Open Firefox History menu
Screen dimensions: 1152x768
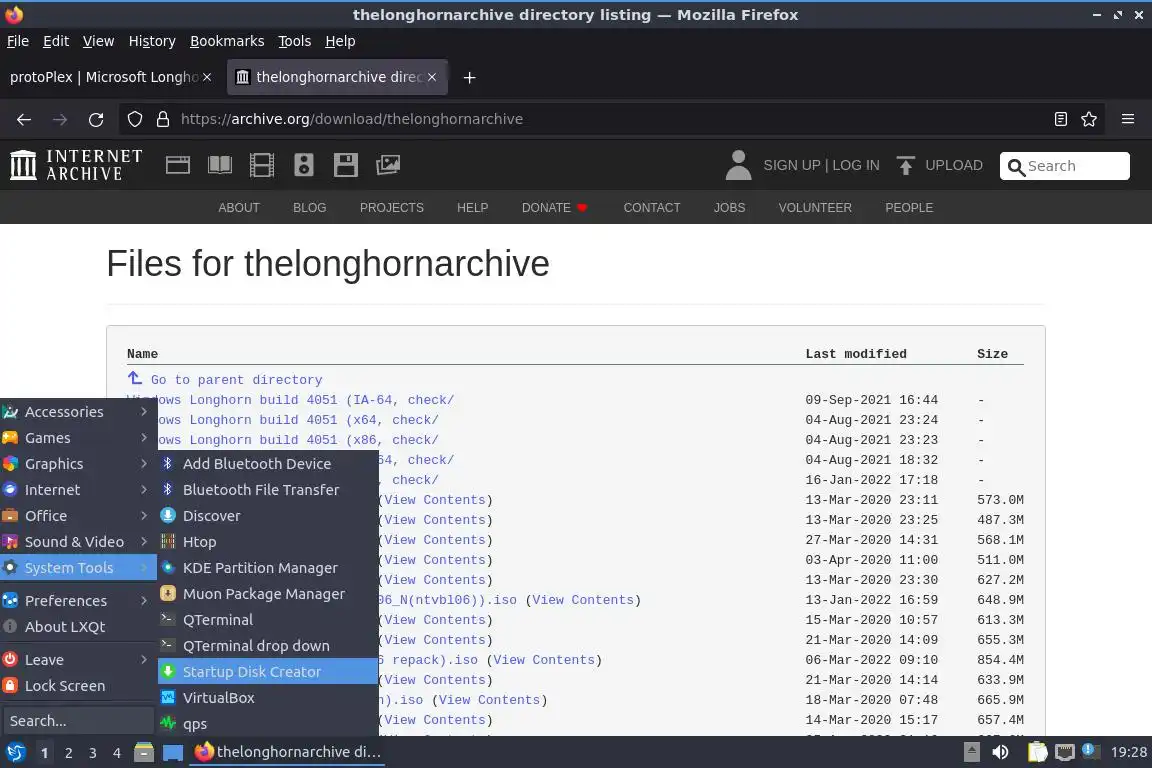[152, 41]
